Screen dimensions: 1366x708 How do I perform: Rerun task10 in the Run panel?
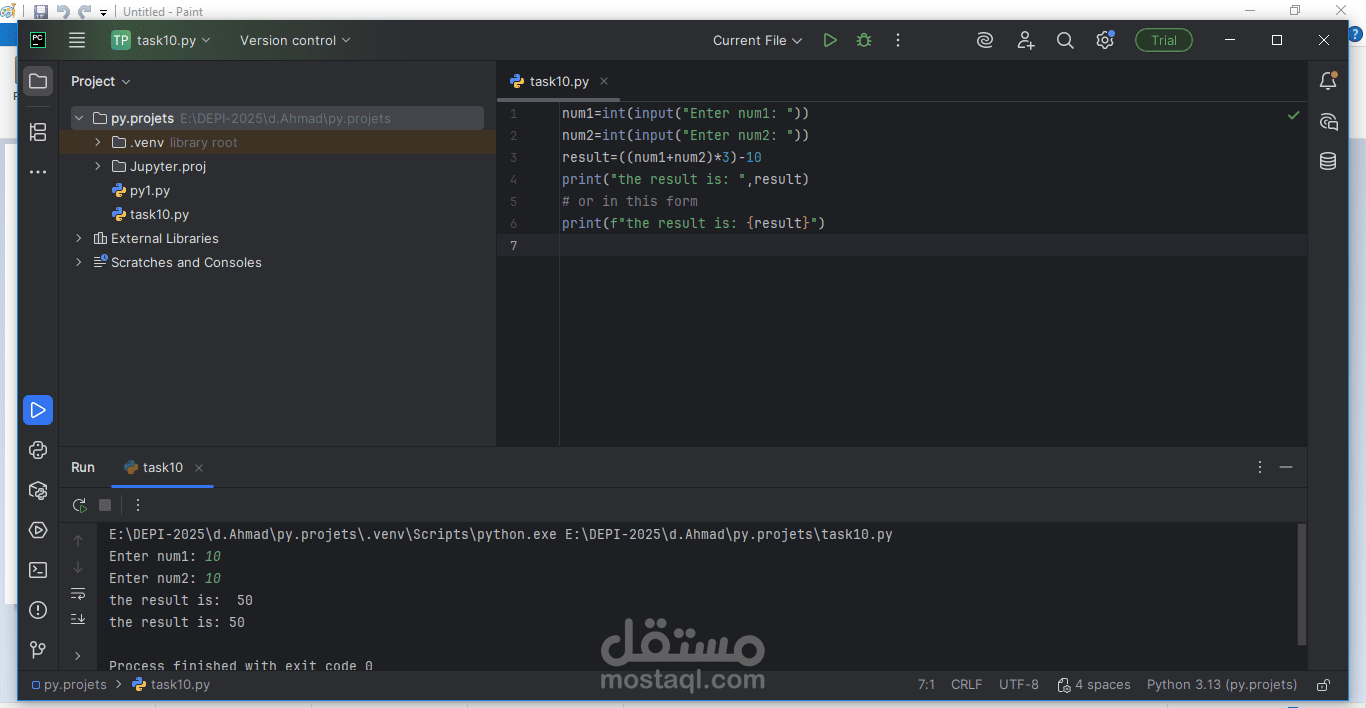tap(80, 505)
